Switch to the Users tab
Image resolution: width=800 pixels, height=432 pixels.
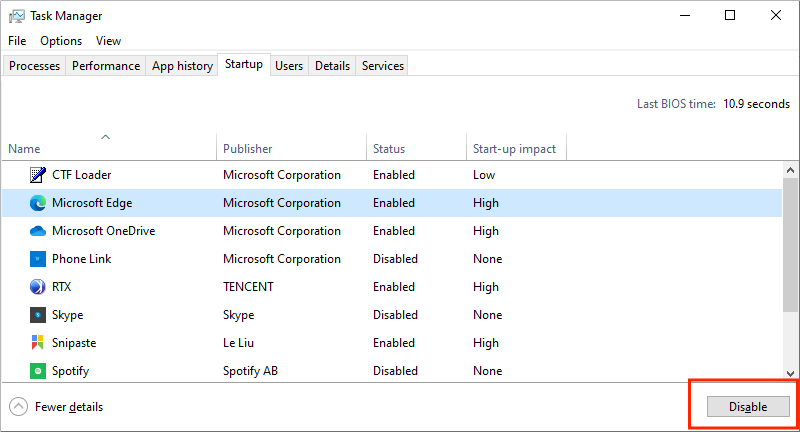click(289, 66)
